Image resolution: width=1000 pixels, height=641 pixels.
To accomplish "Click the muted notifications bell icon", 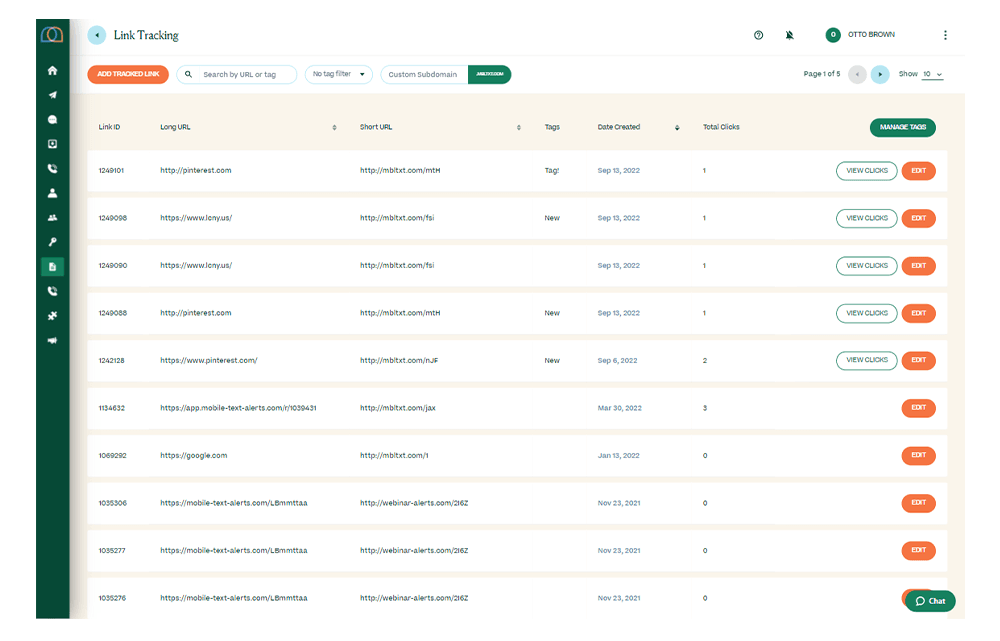I will [x=789, y=35].
